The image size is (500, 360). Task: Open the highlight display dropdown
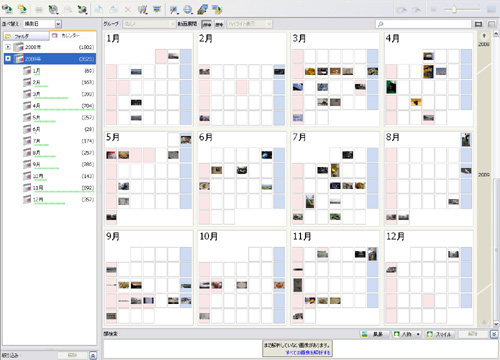(x=249, y=24)
